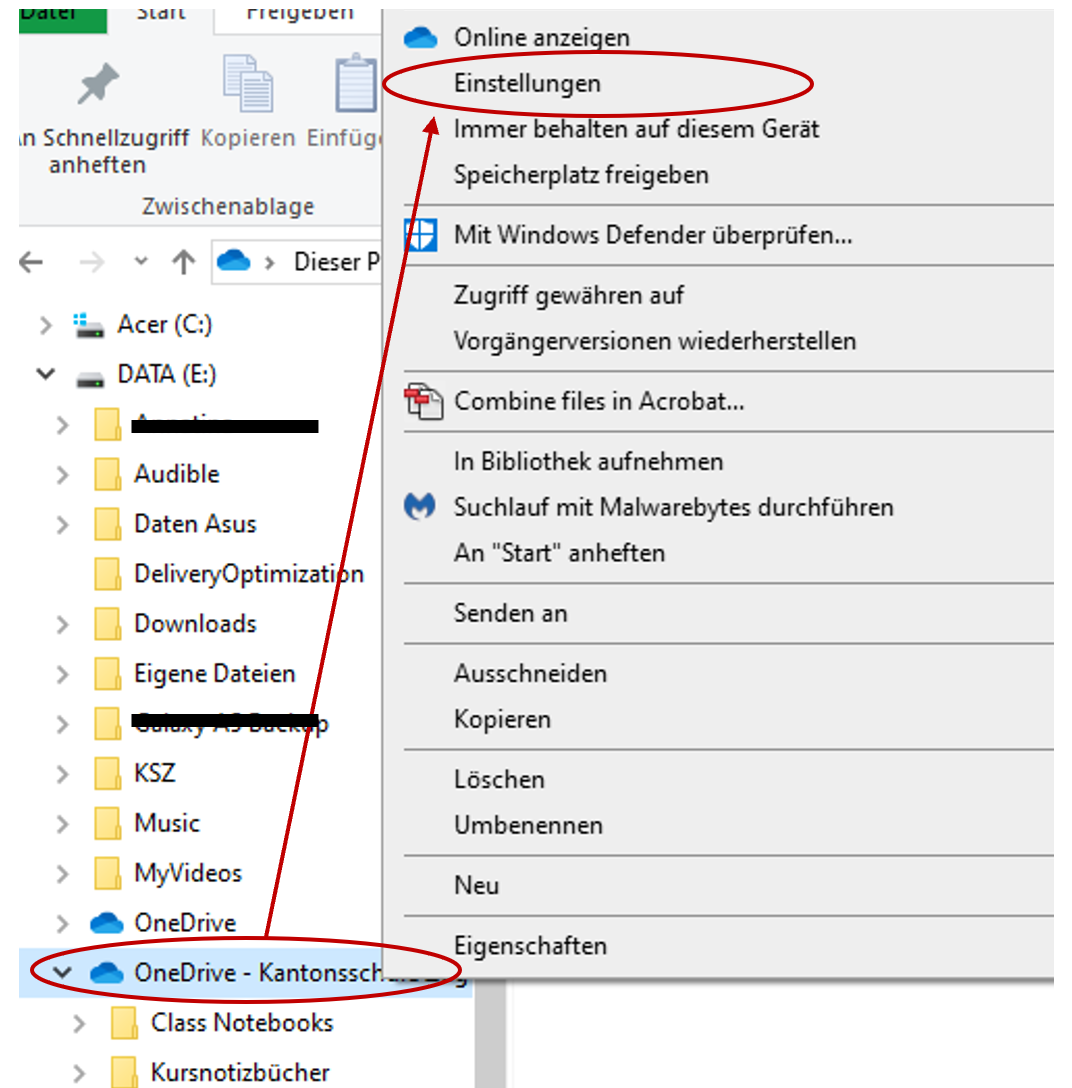Expand the Downloads folder node

coord(62,624)
